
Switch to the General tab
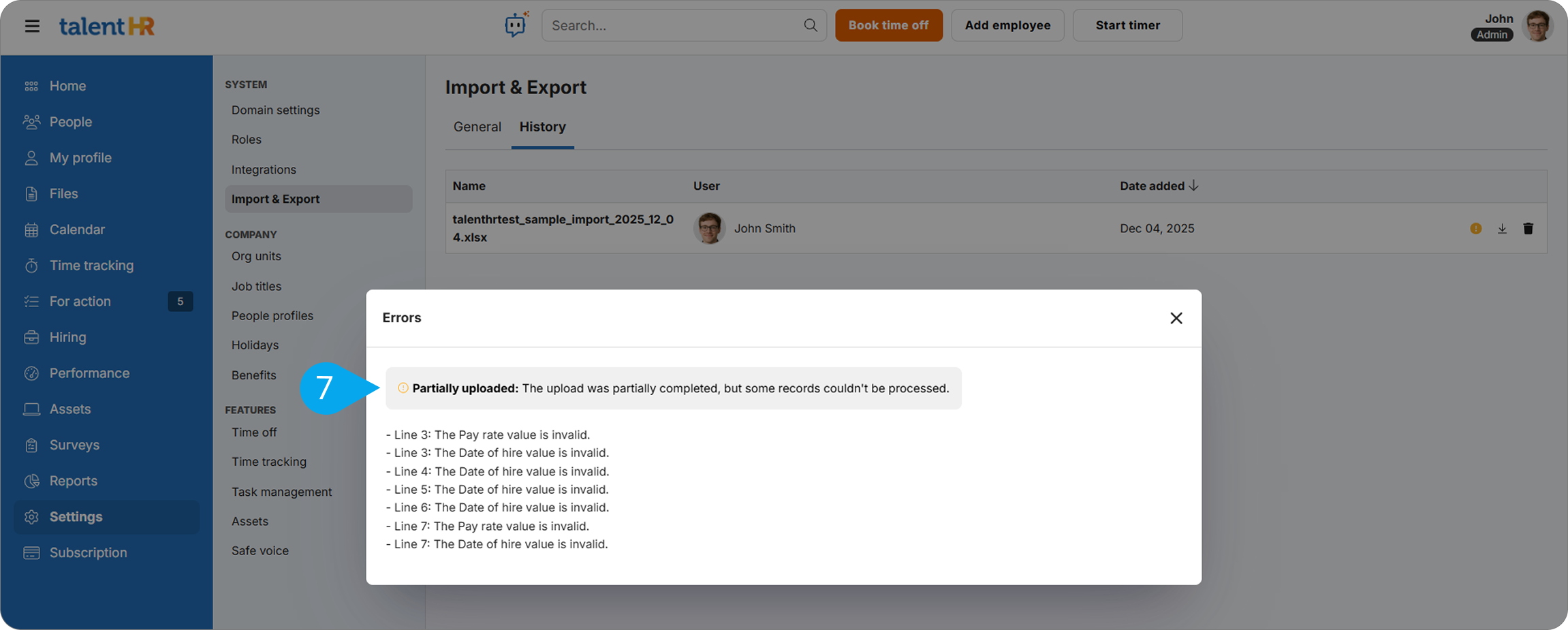tap(477, 127)
